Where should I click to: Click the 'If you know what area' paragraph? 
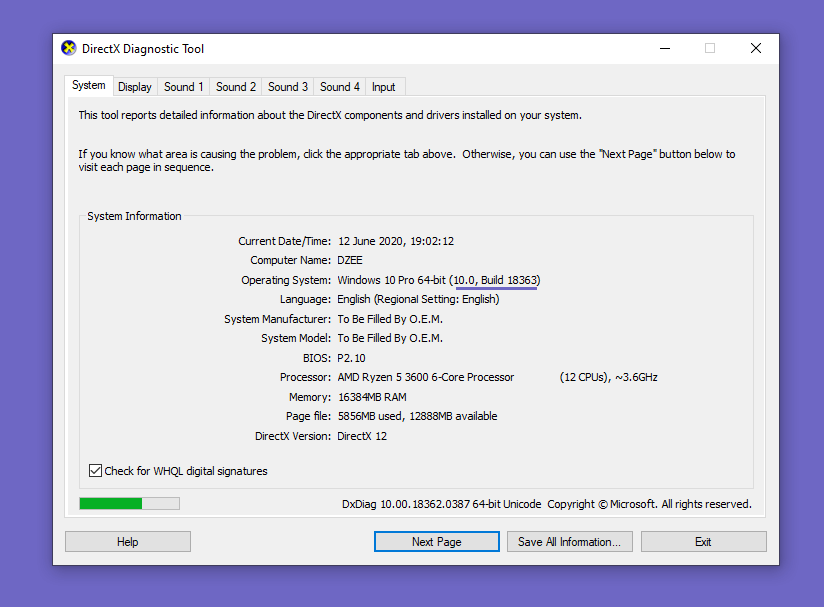pyautogui.click(x=407, y=160)
